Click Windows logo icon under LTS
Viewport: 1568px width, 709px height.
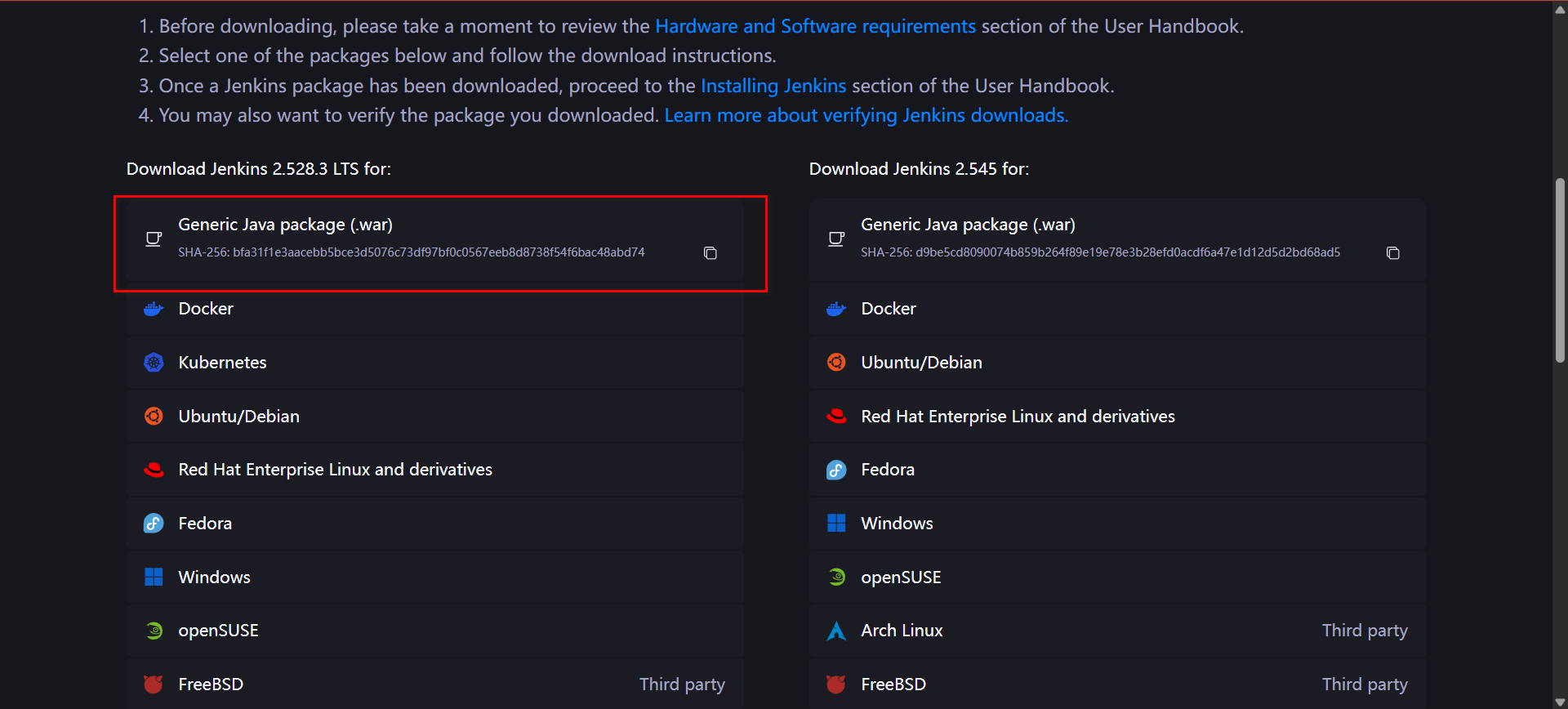(154, 577)
